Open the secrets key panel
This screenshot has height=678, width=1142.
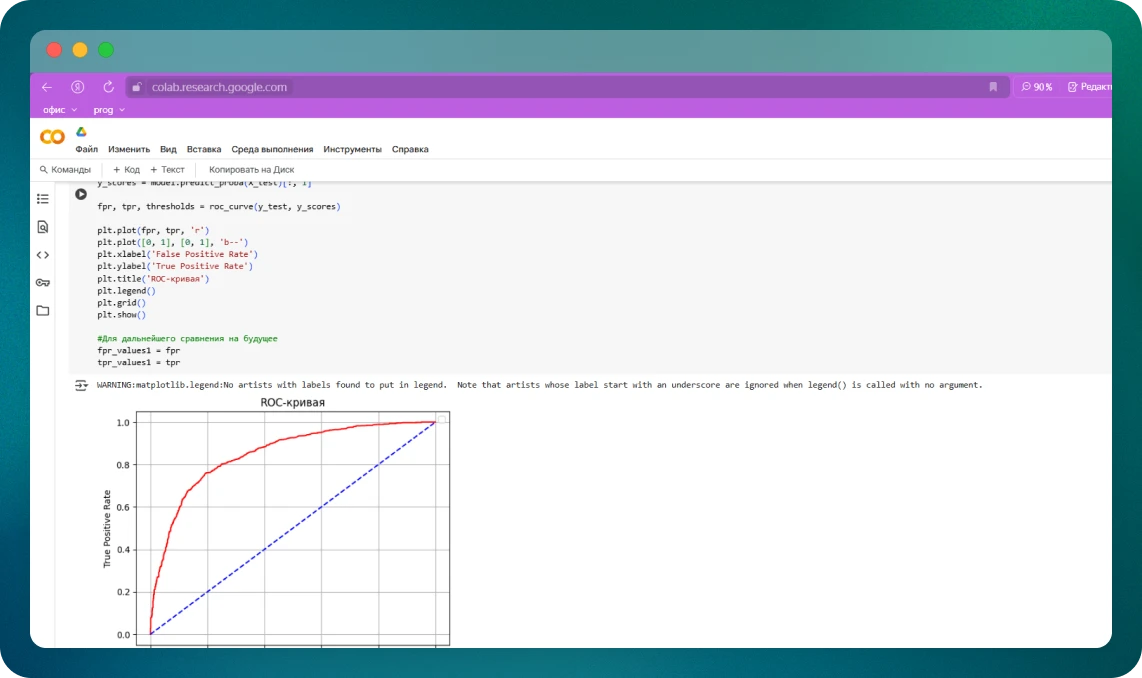click(43, 283)
